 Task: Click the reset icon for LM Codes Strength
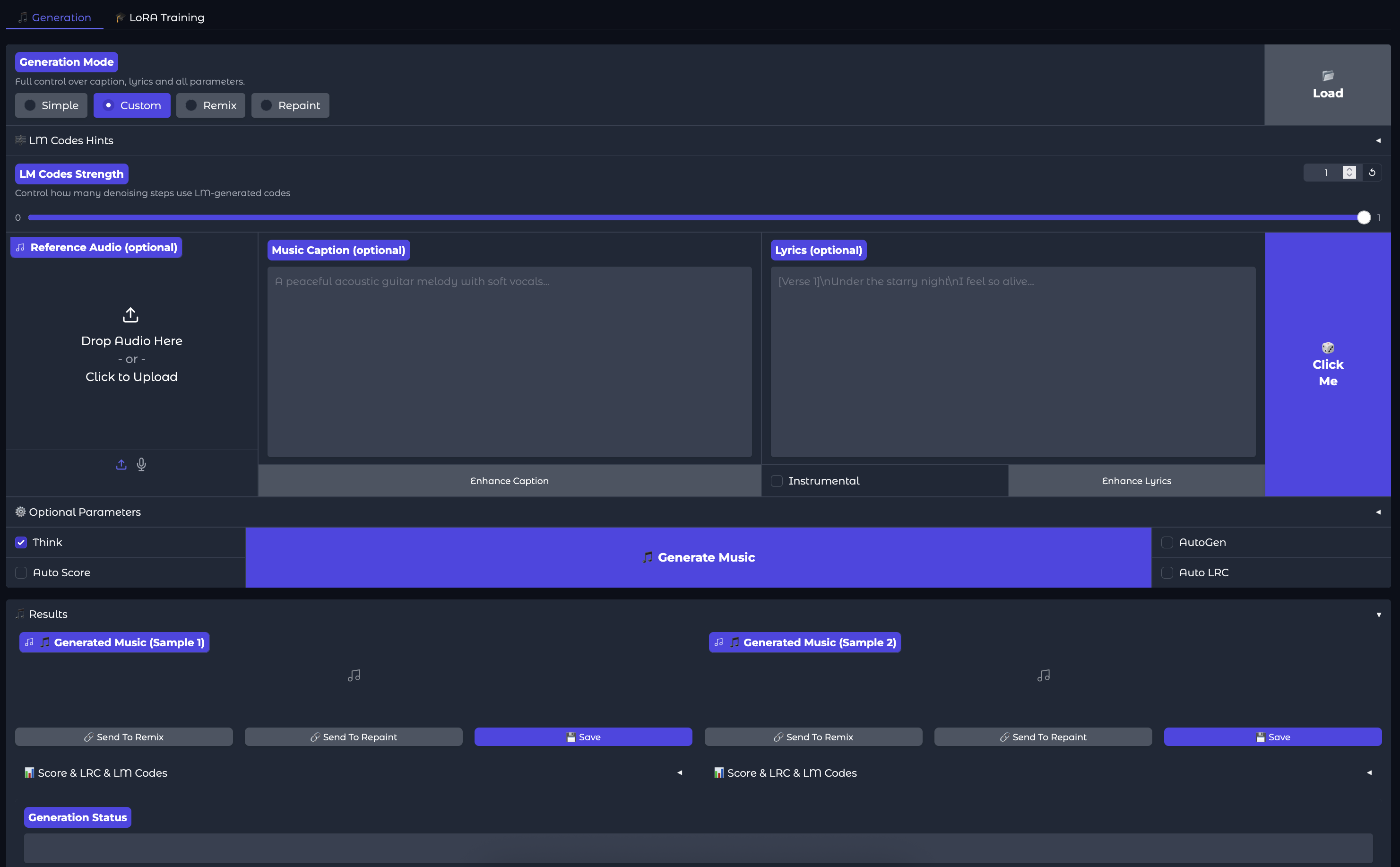click(x=1372, y=173)
